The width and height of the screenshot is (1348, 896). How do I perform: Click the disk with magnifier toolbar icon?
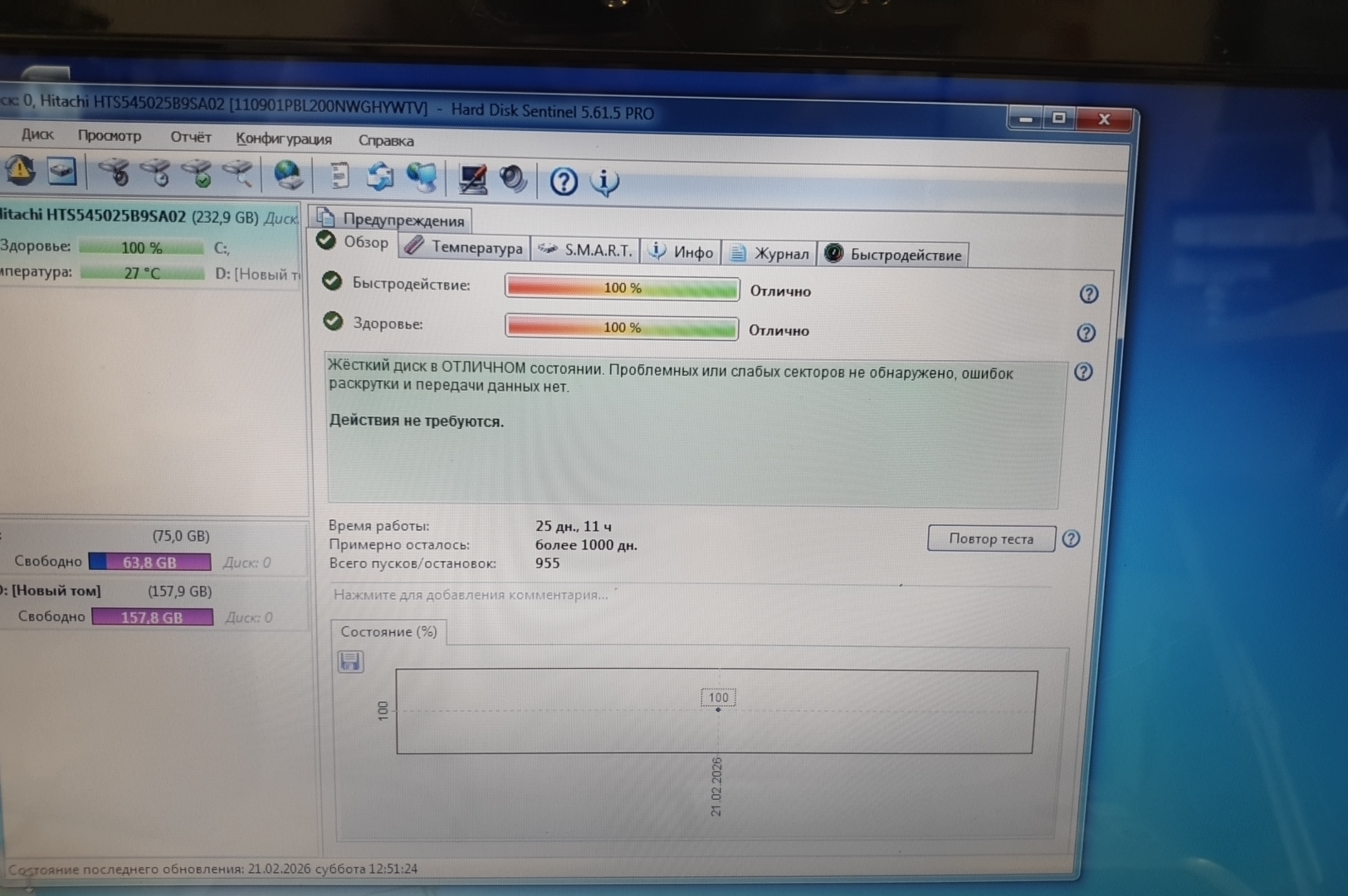point(237,174)
